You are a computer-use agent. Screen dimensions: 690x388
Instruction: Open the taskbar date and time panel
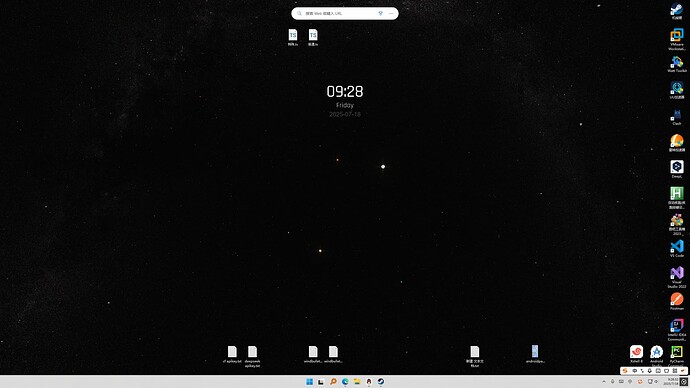(671, 381)
